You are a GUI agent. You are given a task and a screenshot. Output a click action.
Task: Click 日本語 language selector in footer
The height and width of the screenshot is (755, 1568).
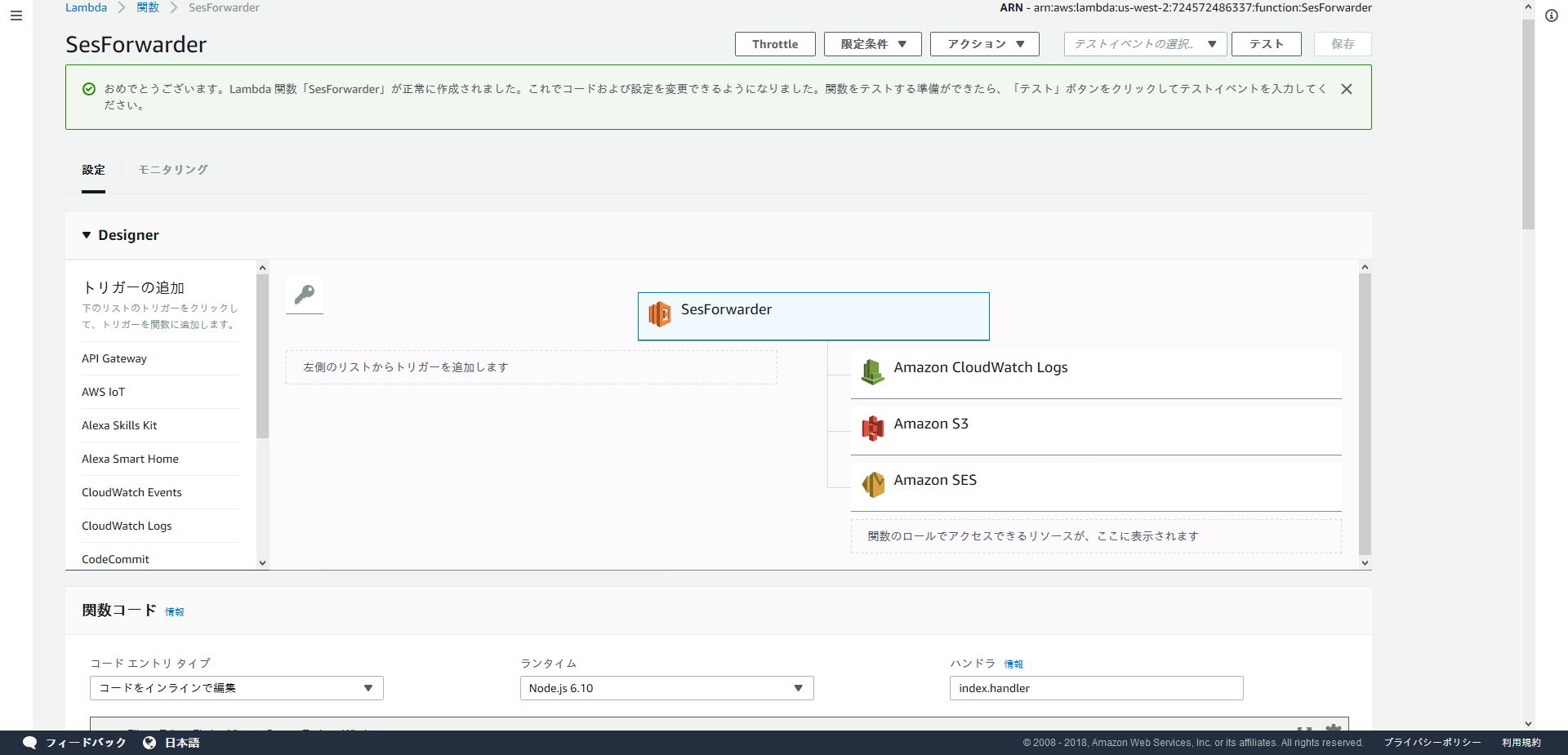182,743
